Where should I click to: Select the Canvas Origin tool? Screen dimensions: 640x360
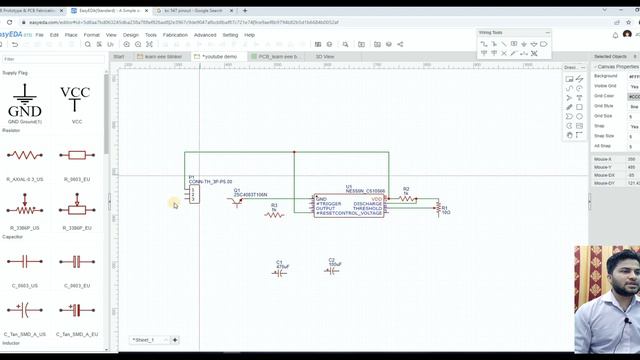point(579,135)
